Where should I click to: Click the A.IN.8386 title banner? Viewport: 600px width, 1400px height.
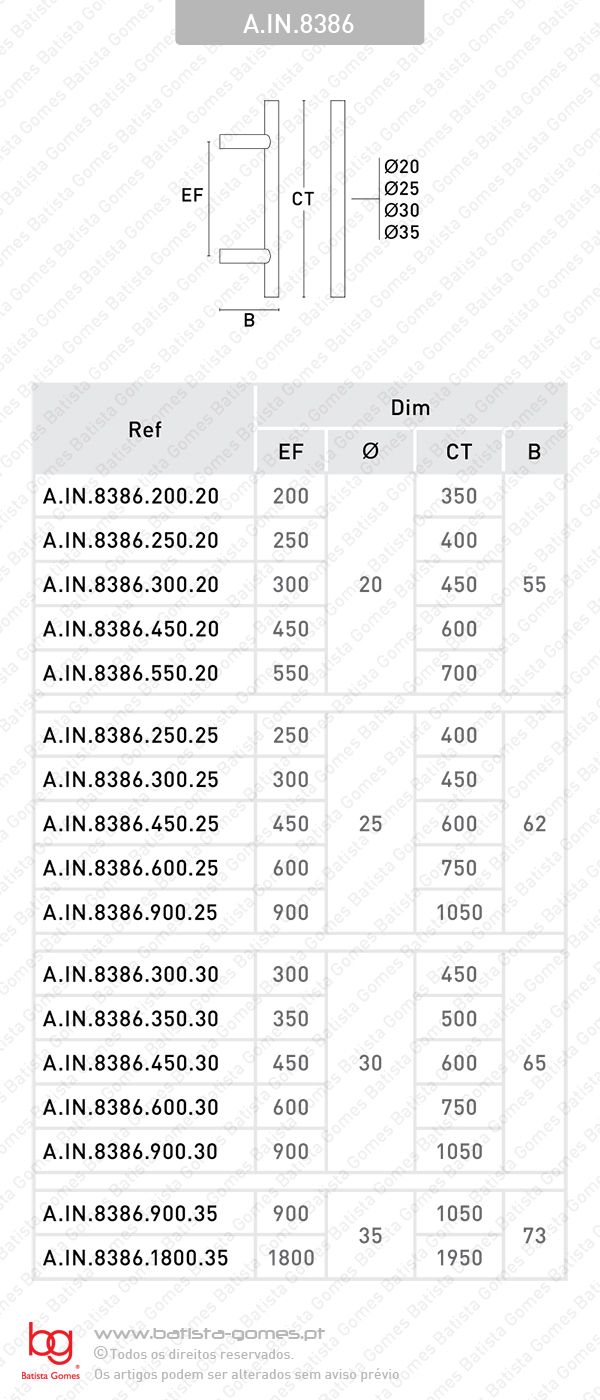299,23
